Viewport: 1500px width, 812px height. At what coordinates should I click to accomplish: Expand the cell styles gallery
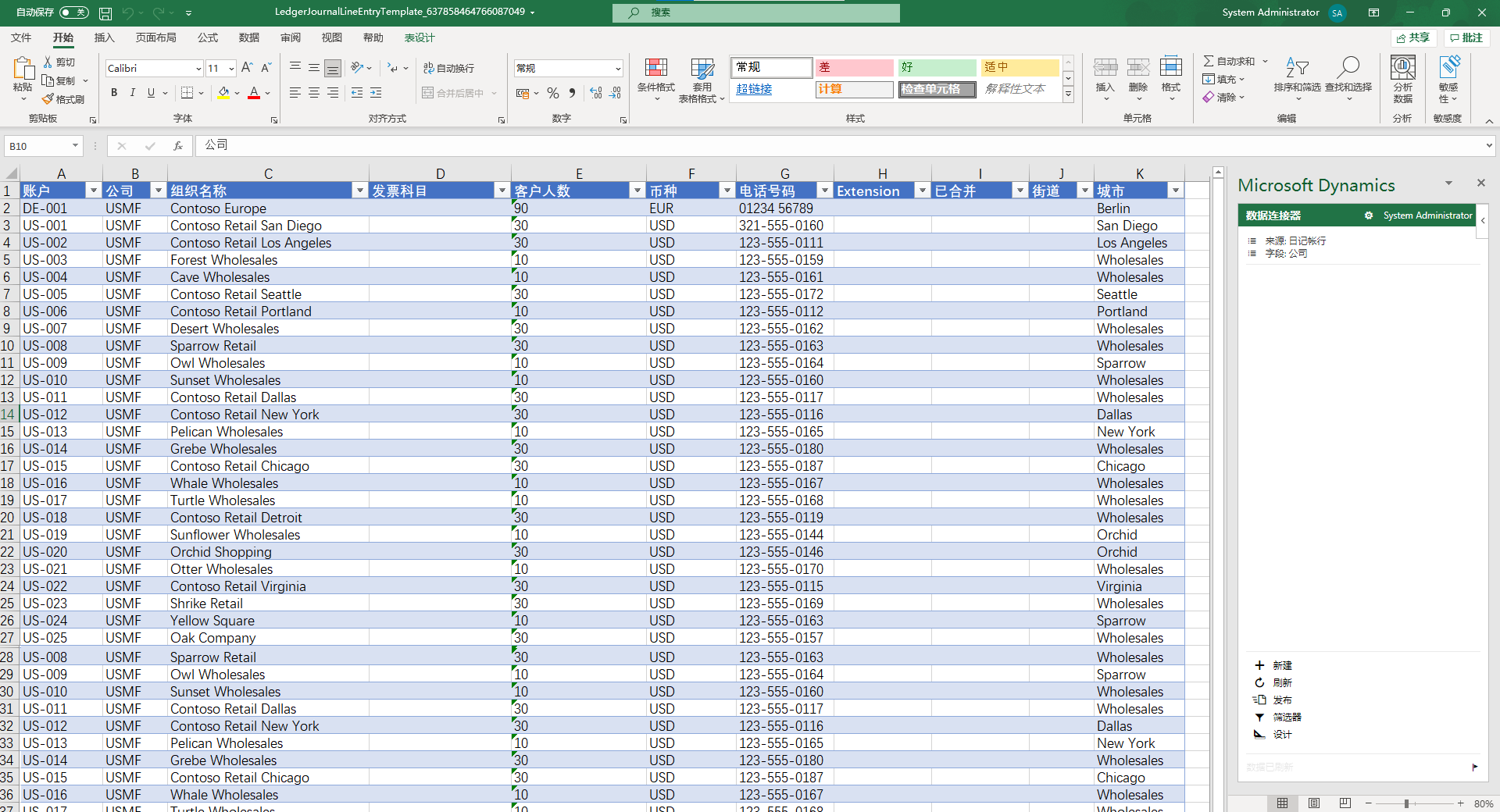[1068, 94]
